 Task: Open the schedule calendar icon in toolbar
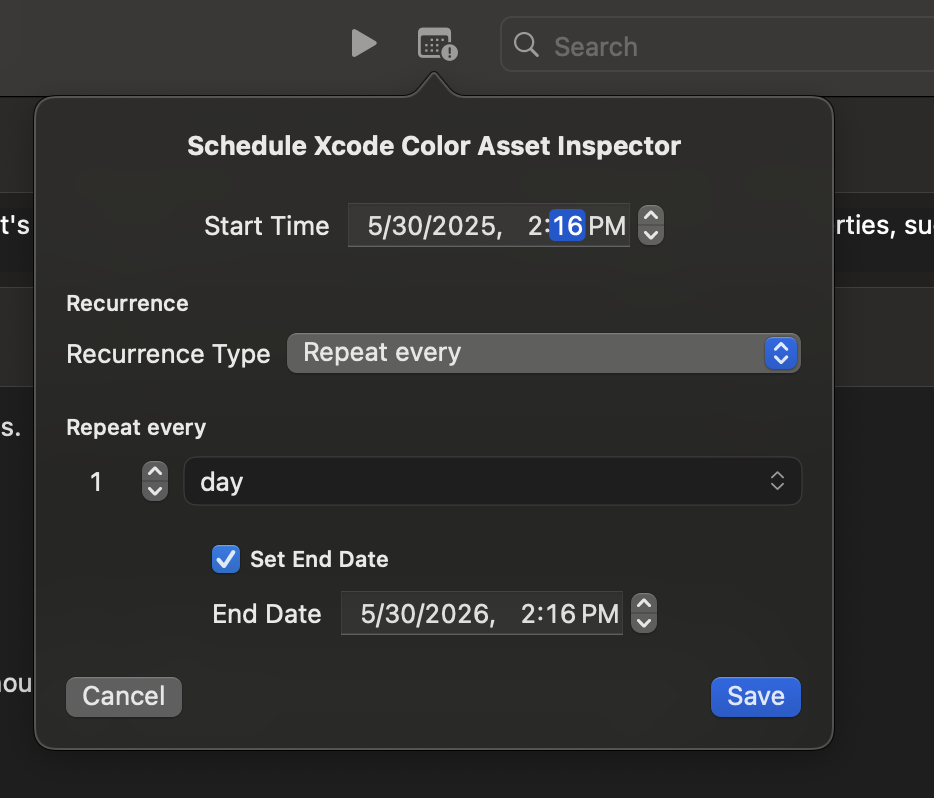point(437,43)
